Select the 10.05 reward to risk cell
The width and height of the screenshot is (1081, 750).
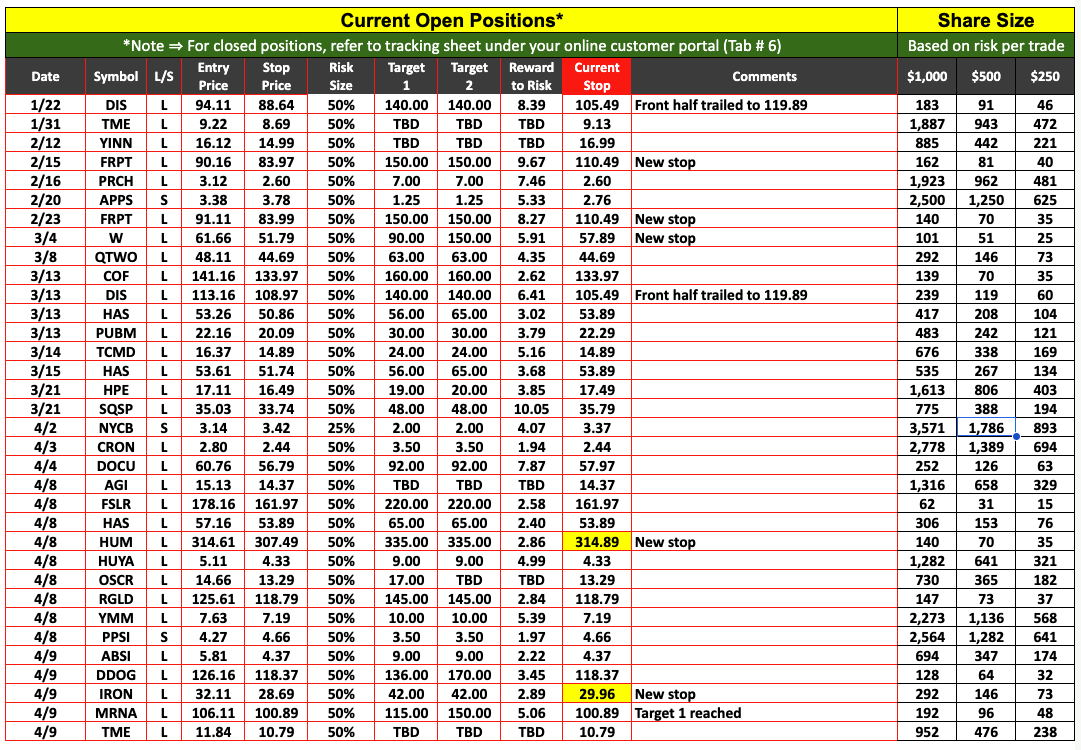[x=532, y=409]
